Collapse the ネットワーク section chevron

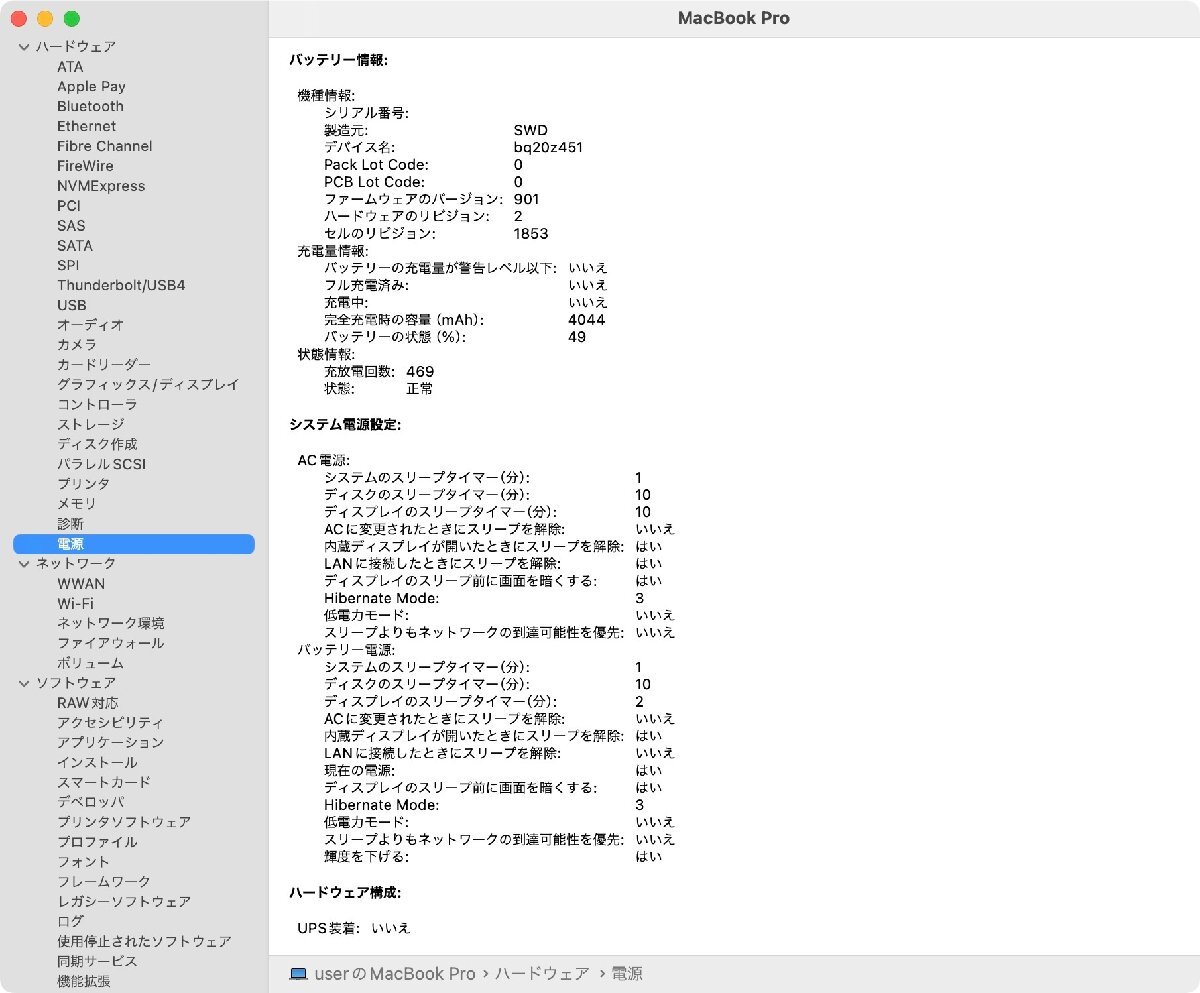(x=24, y=564)
